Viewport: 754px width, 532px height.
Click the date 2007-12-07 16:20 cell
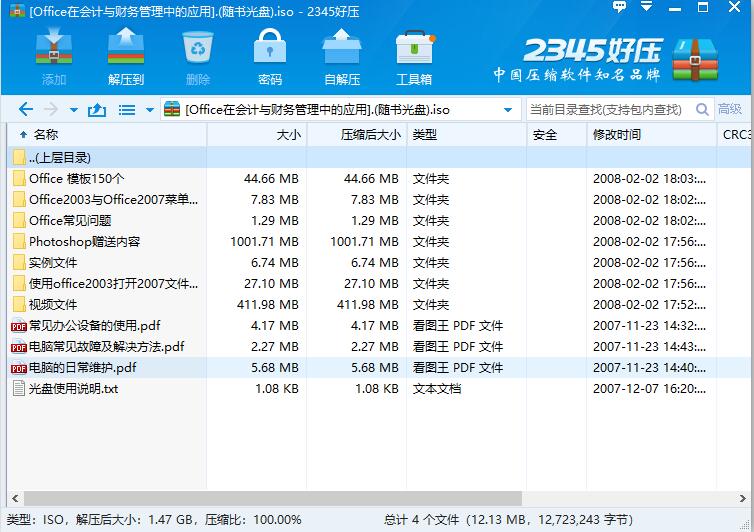pyautogui.click(x=649, y=389)
